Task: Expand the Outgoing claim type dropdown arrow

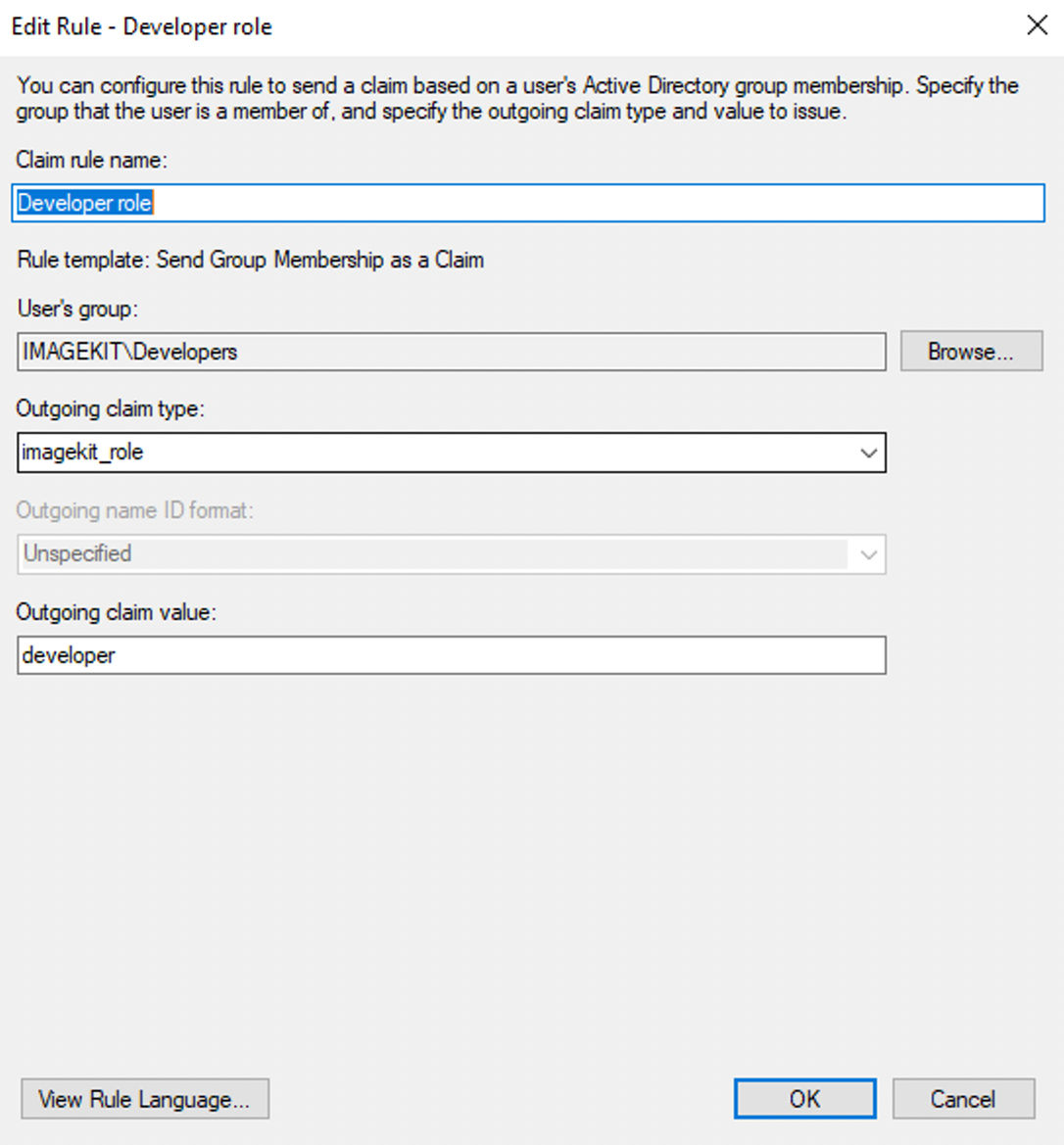Action: tap(868, 453)
